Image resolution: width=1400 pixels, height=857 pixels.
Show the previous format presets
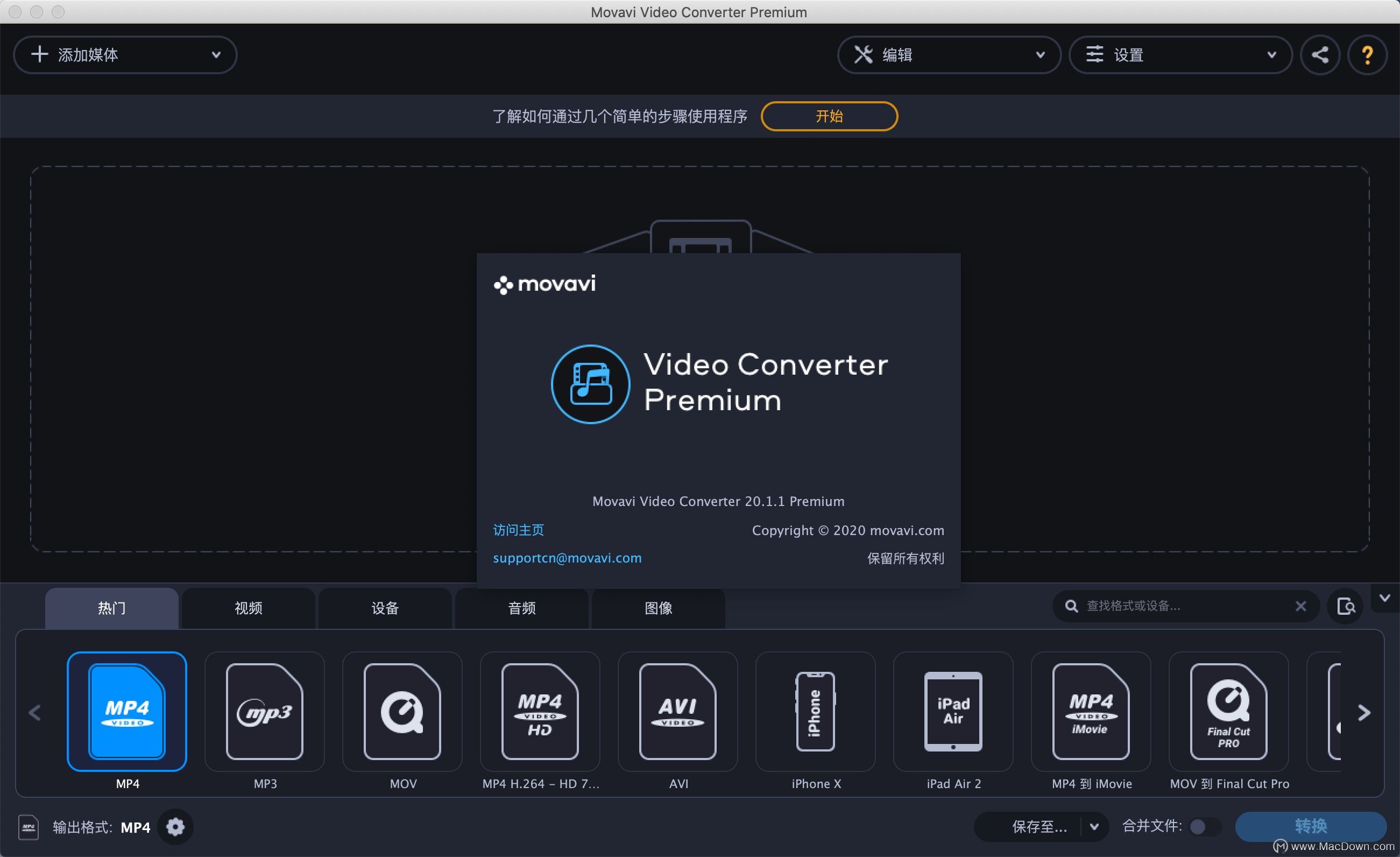pos(34,712)
